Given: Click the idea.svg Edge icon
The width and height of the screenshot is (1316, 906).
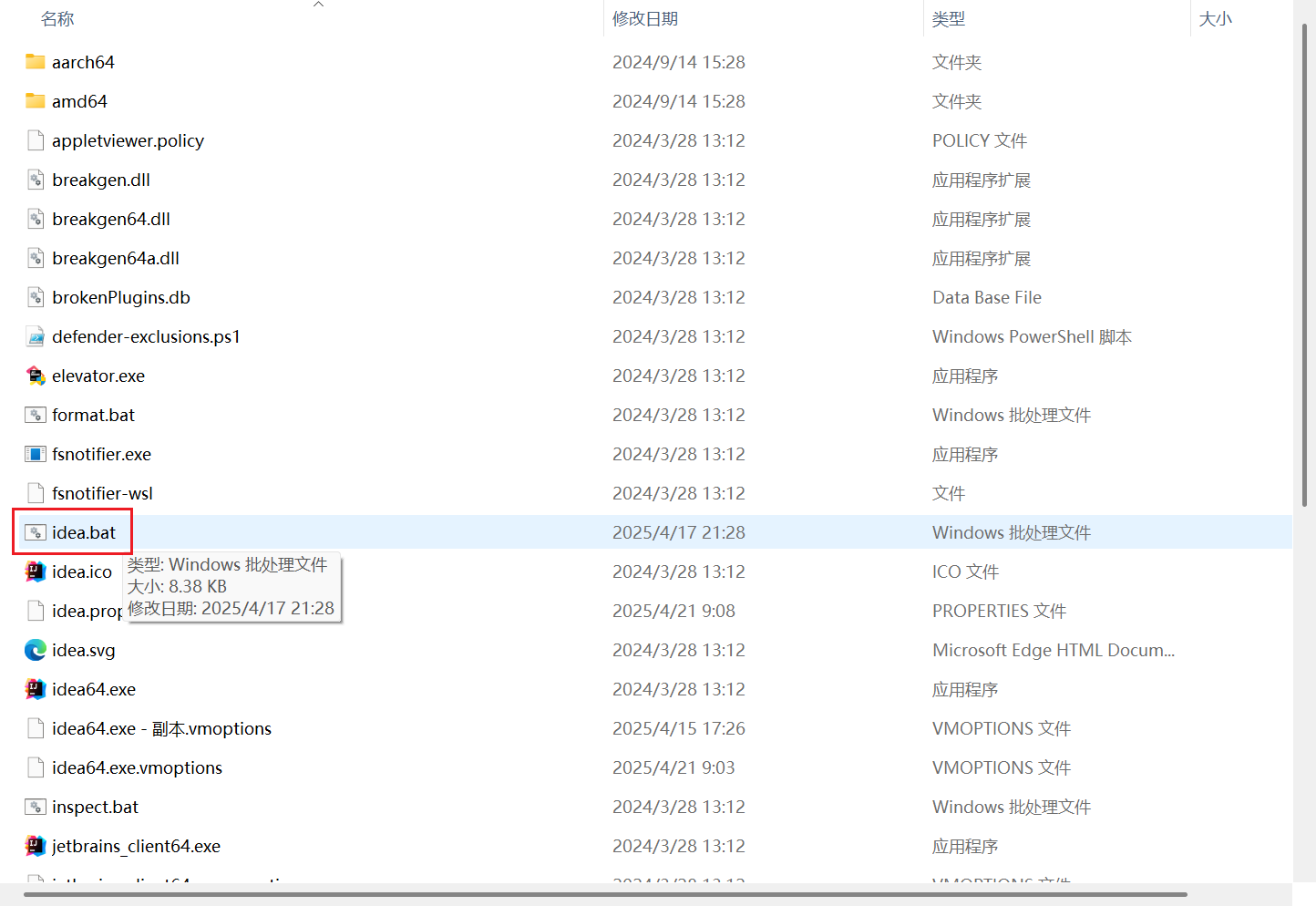Looking at the screenshot, I should 36,650.
